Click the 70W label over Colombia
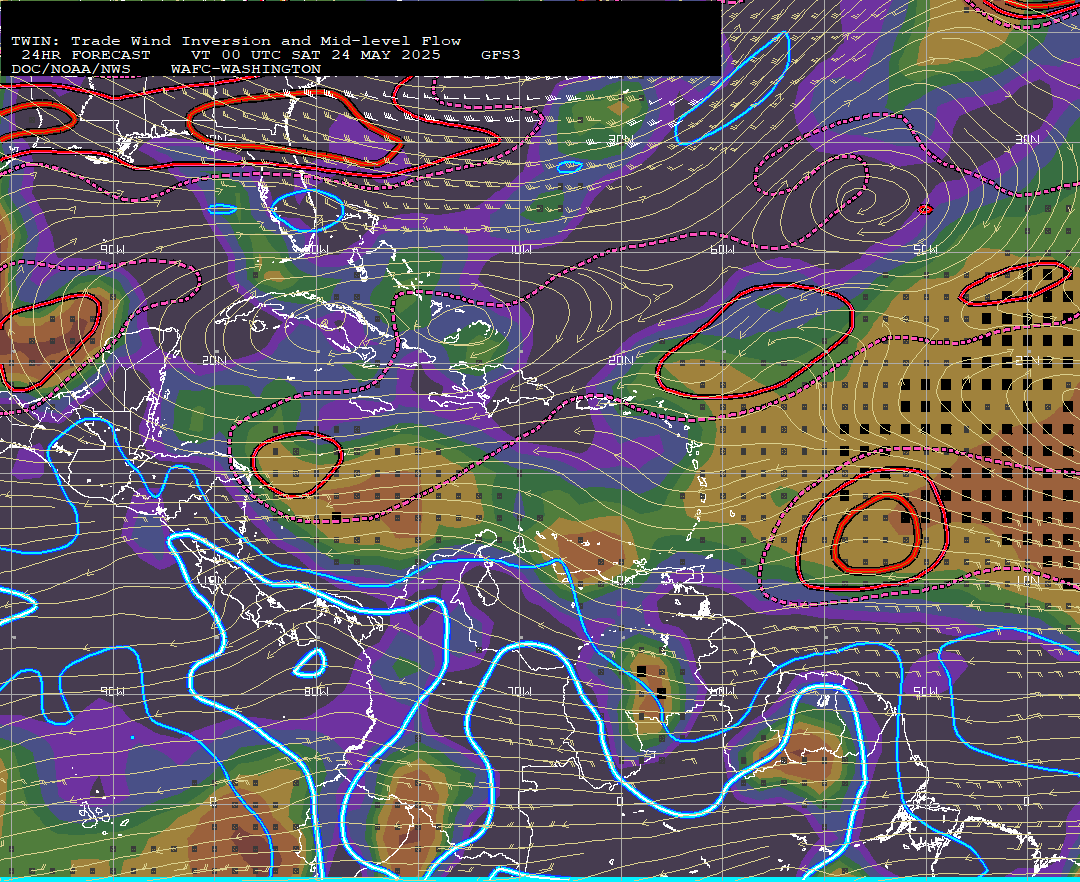 (519, 691)
